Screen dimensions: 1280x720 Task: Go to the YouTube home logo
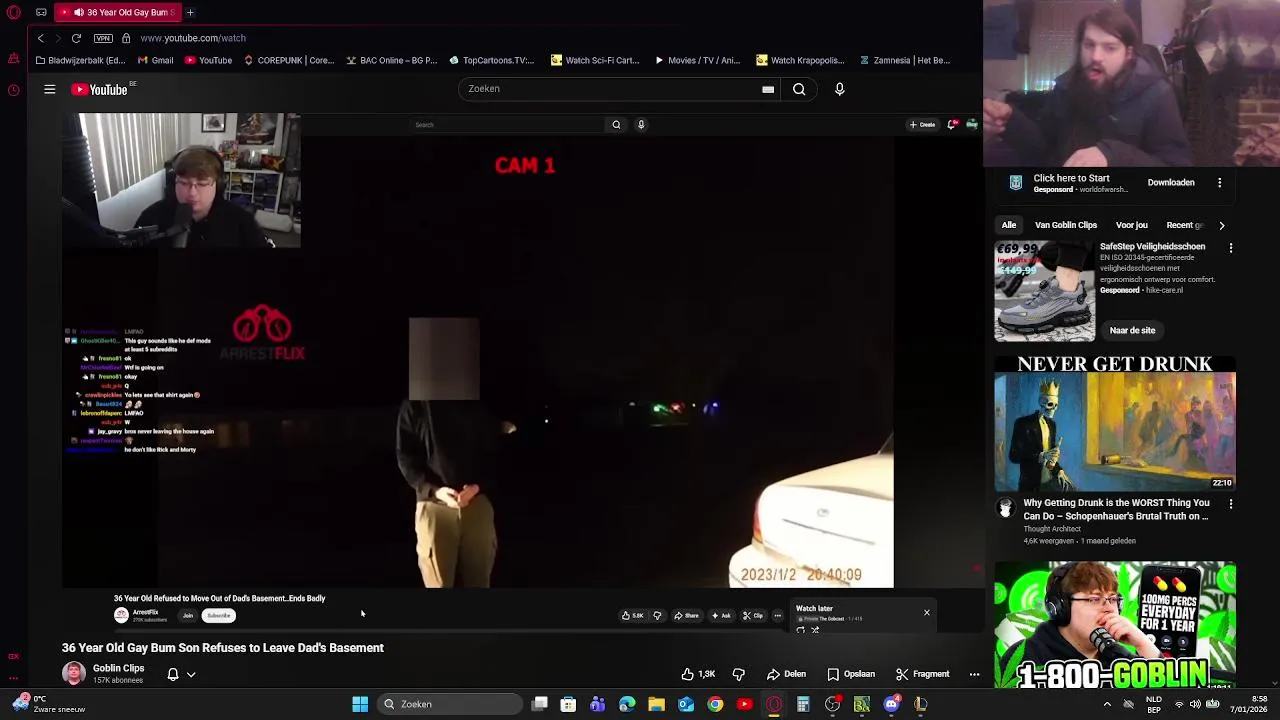100,89
